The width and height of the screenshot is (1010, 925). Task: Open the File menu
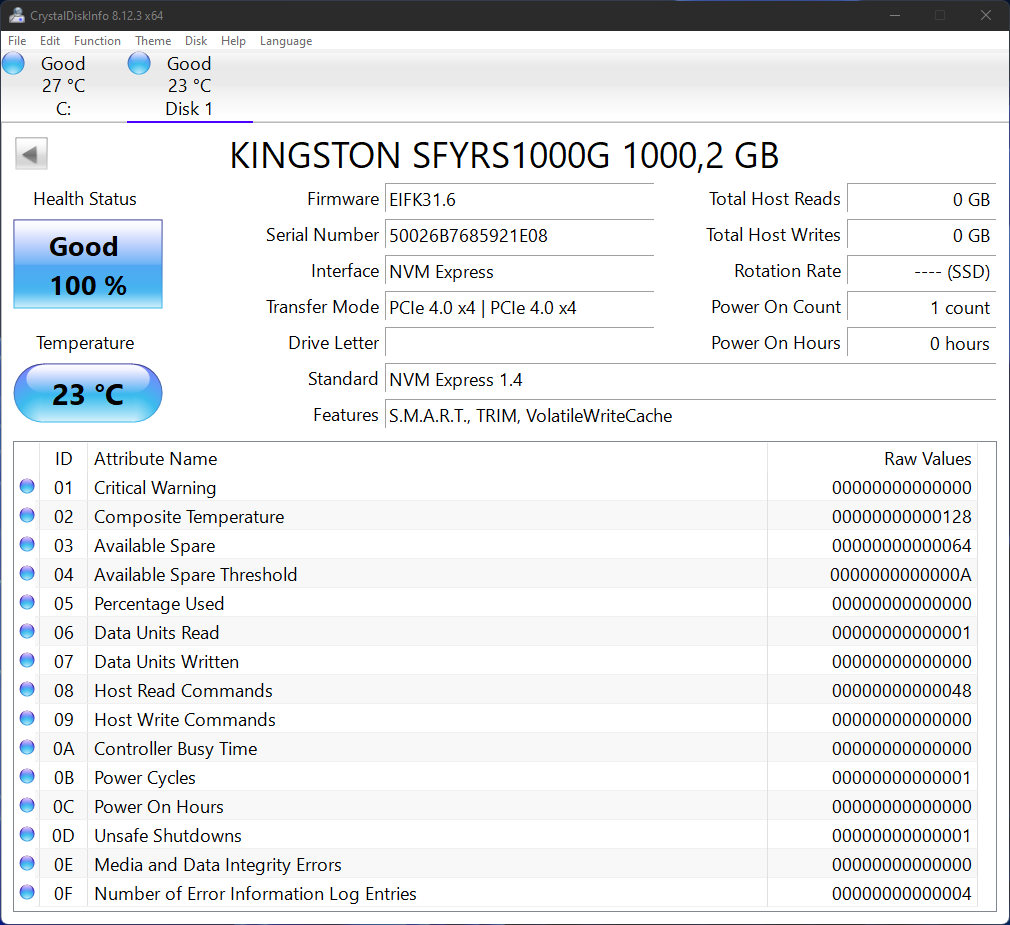pos(17,41)
